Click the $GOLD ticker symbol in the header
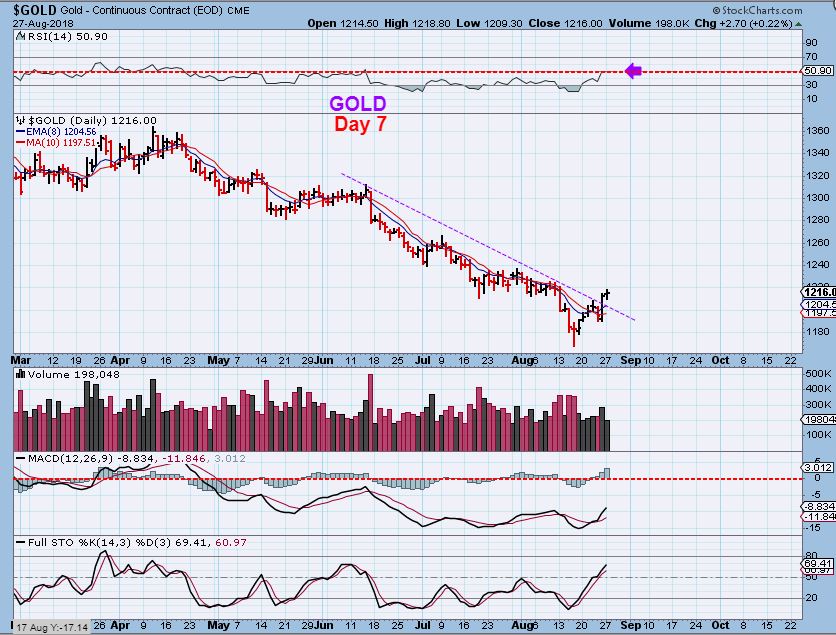The image size is (836, 635). click(x=35, y=10)
